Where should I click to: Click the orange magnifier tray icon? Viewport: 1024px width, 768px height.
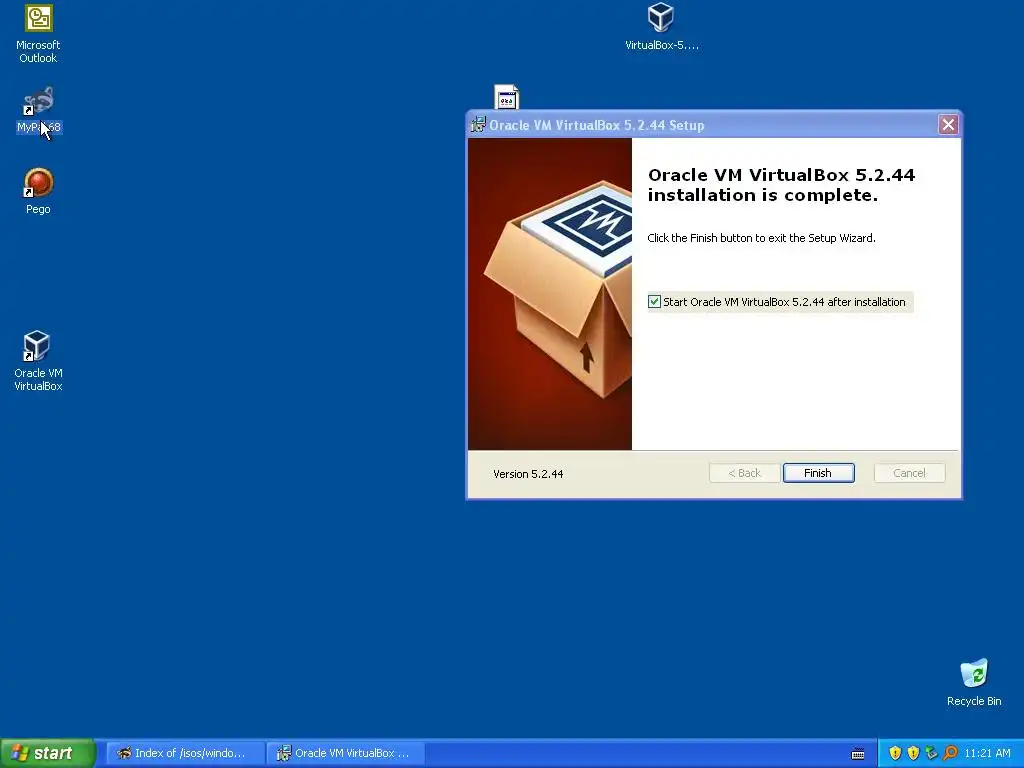950,753
